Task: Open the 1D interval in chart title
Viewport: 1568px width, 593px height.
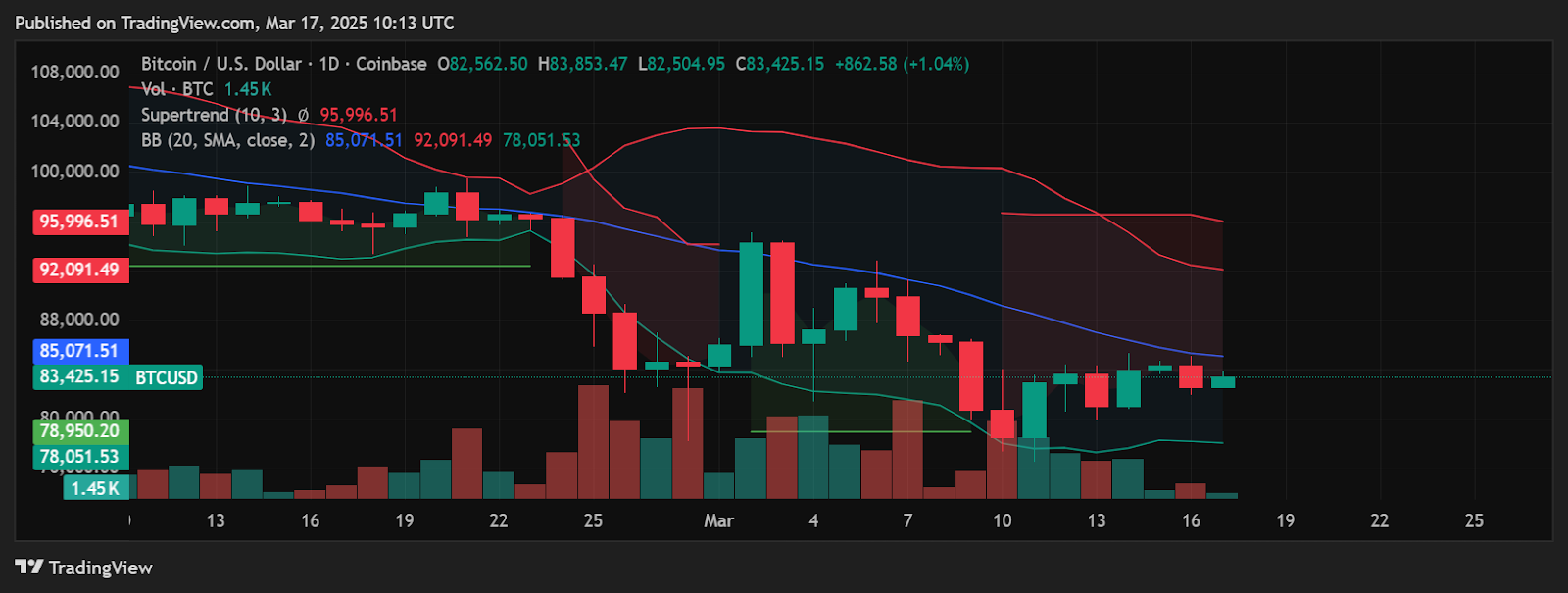Action: [328, 64]
